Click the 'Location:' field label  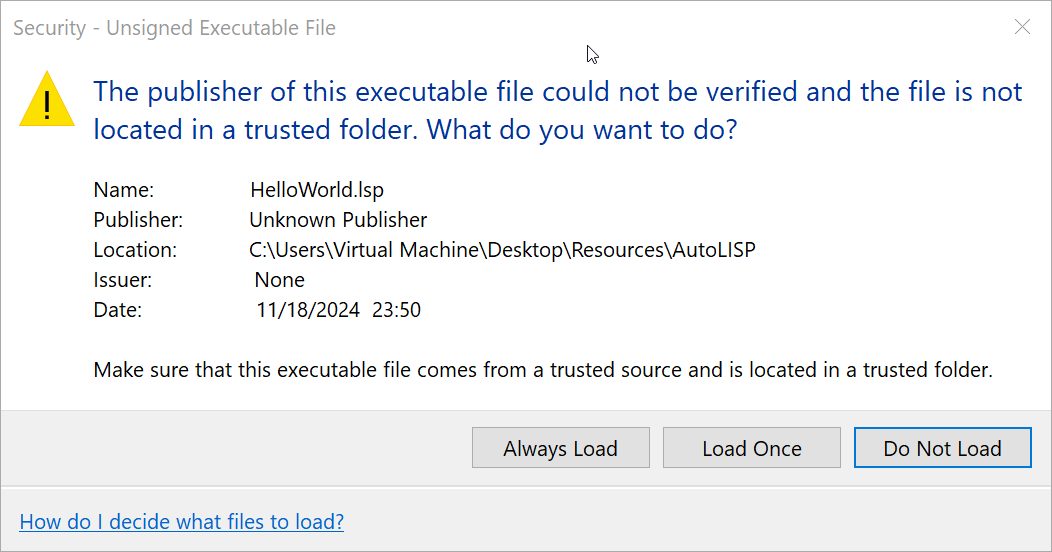tap(135, 250)
